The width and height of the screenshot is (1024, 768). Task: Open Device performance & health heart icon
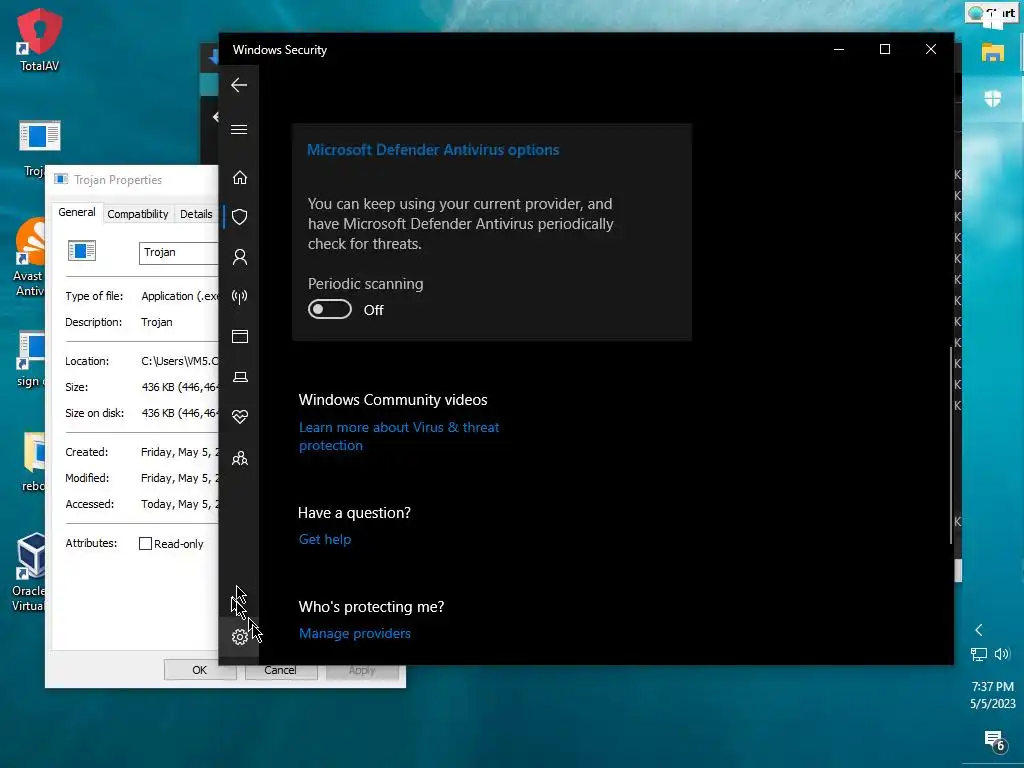240,417
